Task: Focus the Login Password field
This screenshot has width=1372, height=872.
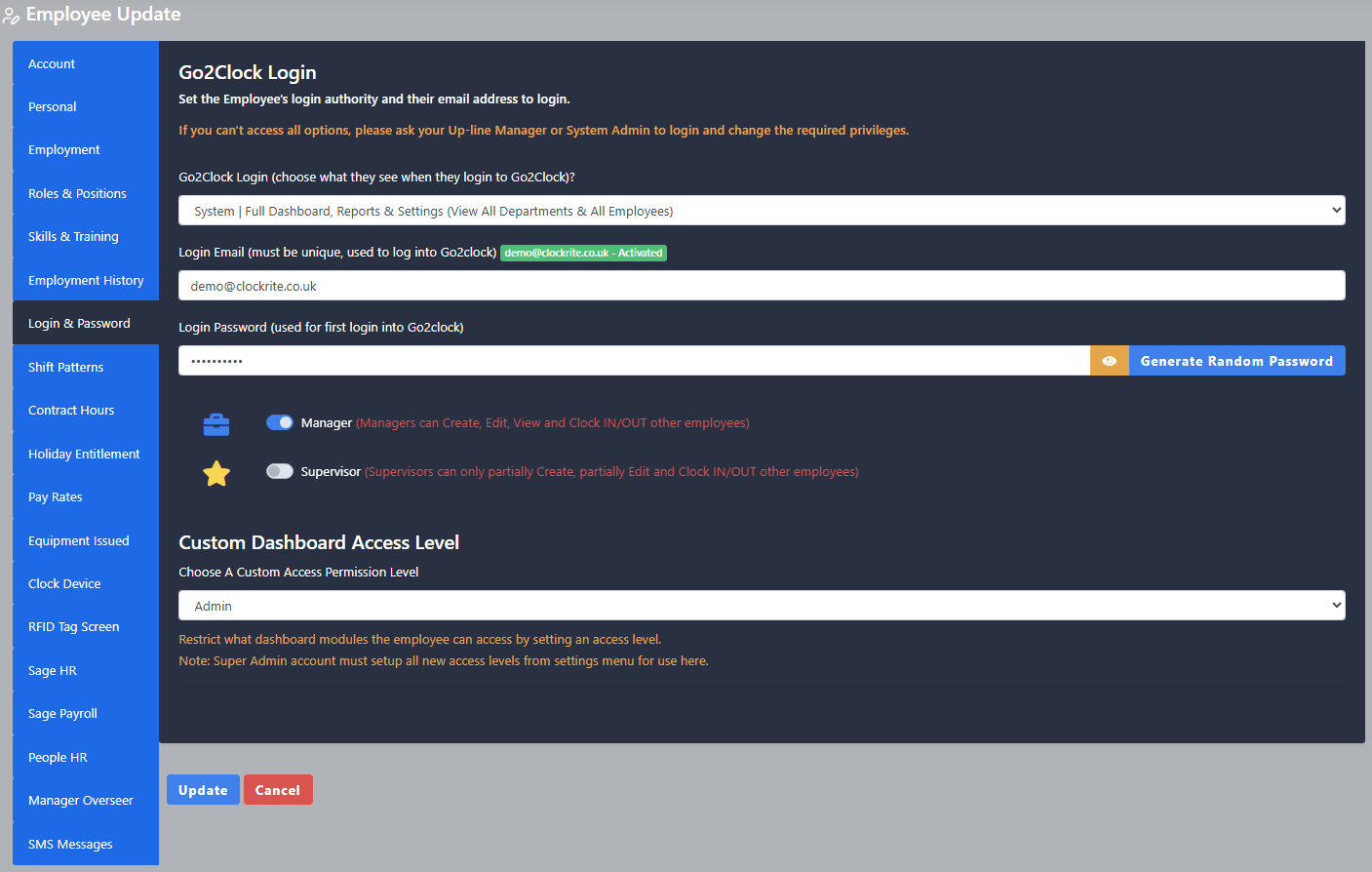Action: (634, 361)
